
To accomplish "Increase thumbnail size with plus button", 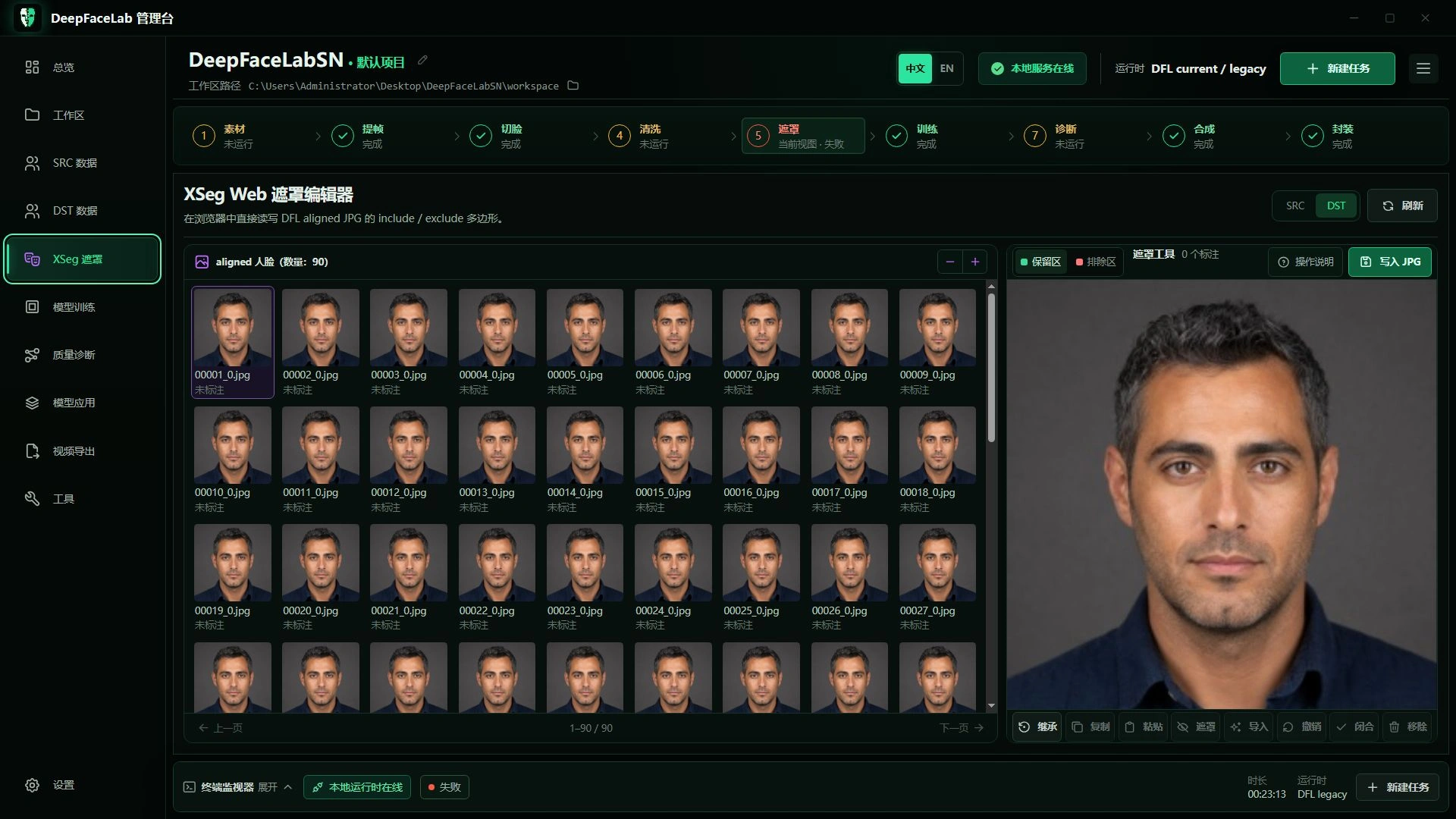I will click(975, 262).
